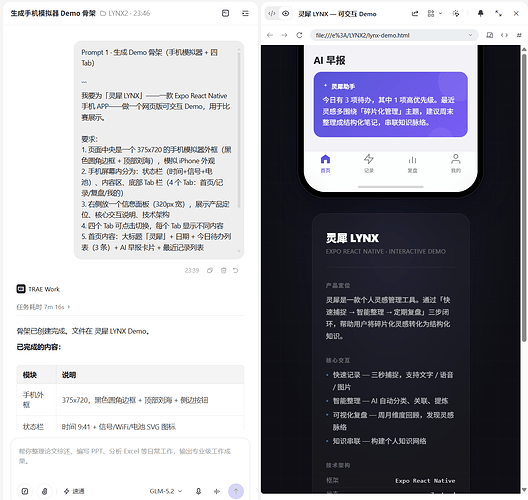Click the attachment paperclip icon
The height and width of the screenshot is (500, 528).
(x=44, y=491)
